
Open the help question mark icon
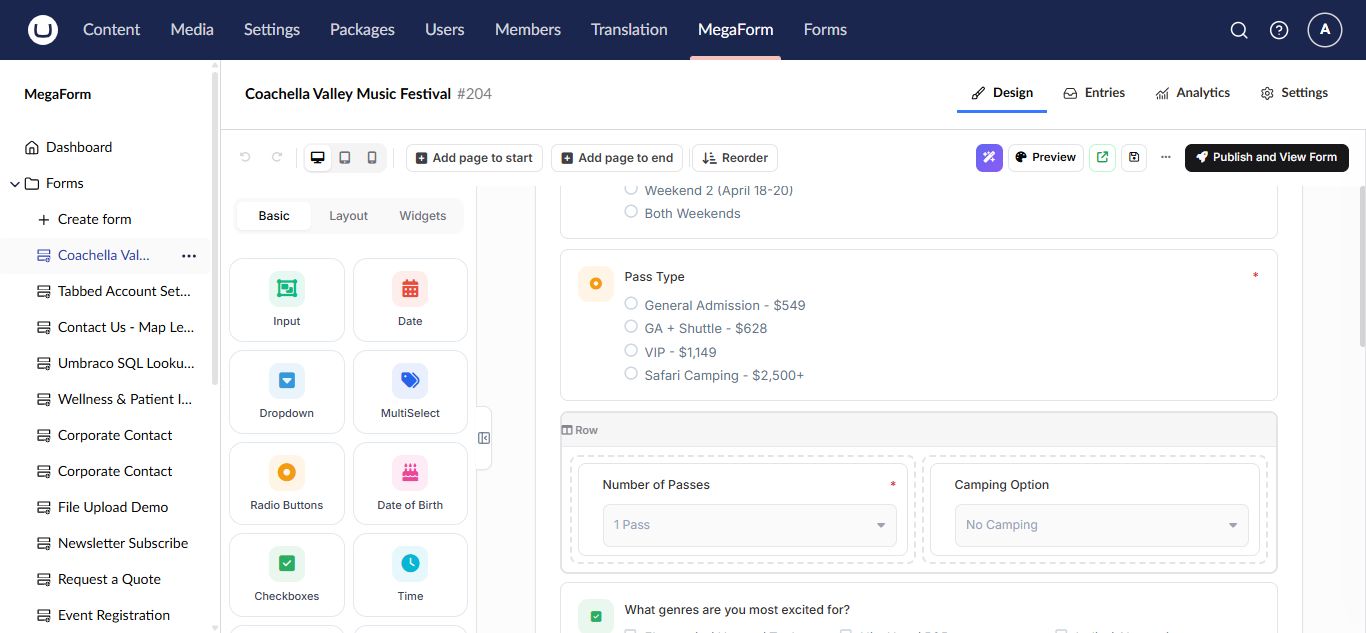(x=1279, y=30)
